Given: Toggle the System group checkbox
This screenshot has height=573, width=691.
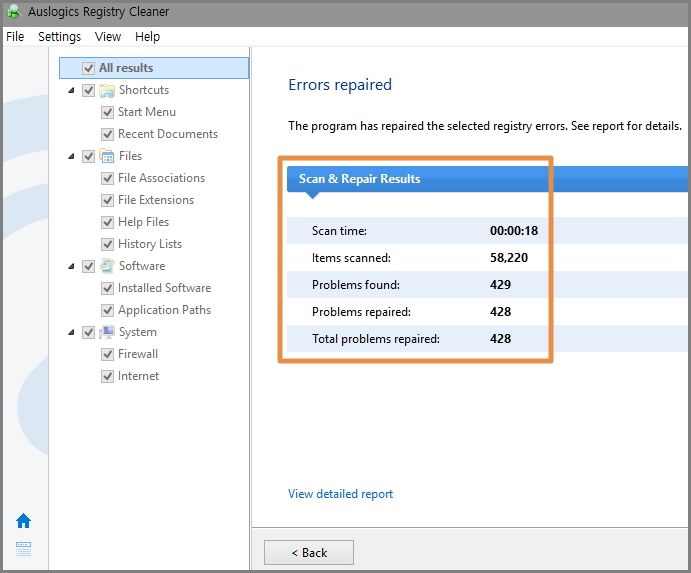Looking at the screenshot, I should point(88,332).
